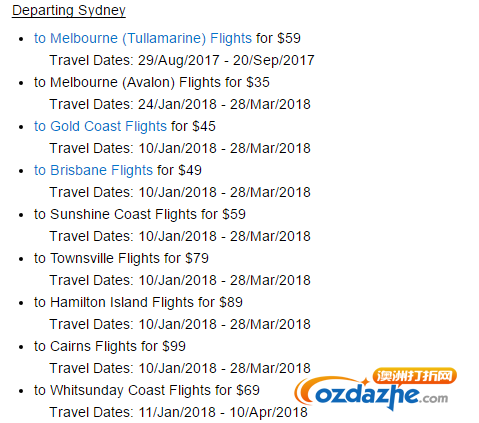The height and width of the screenshot is (423, 479).
Task: Click the $59 price for Tullamarine
Action: pos(288,38)
